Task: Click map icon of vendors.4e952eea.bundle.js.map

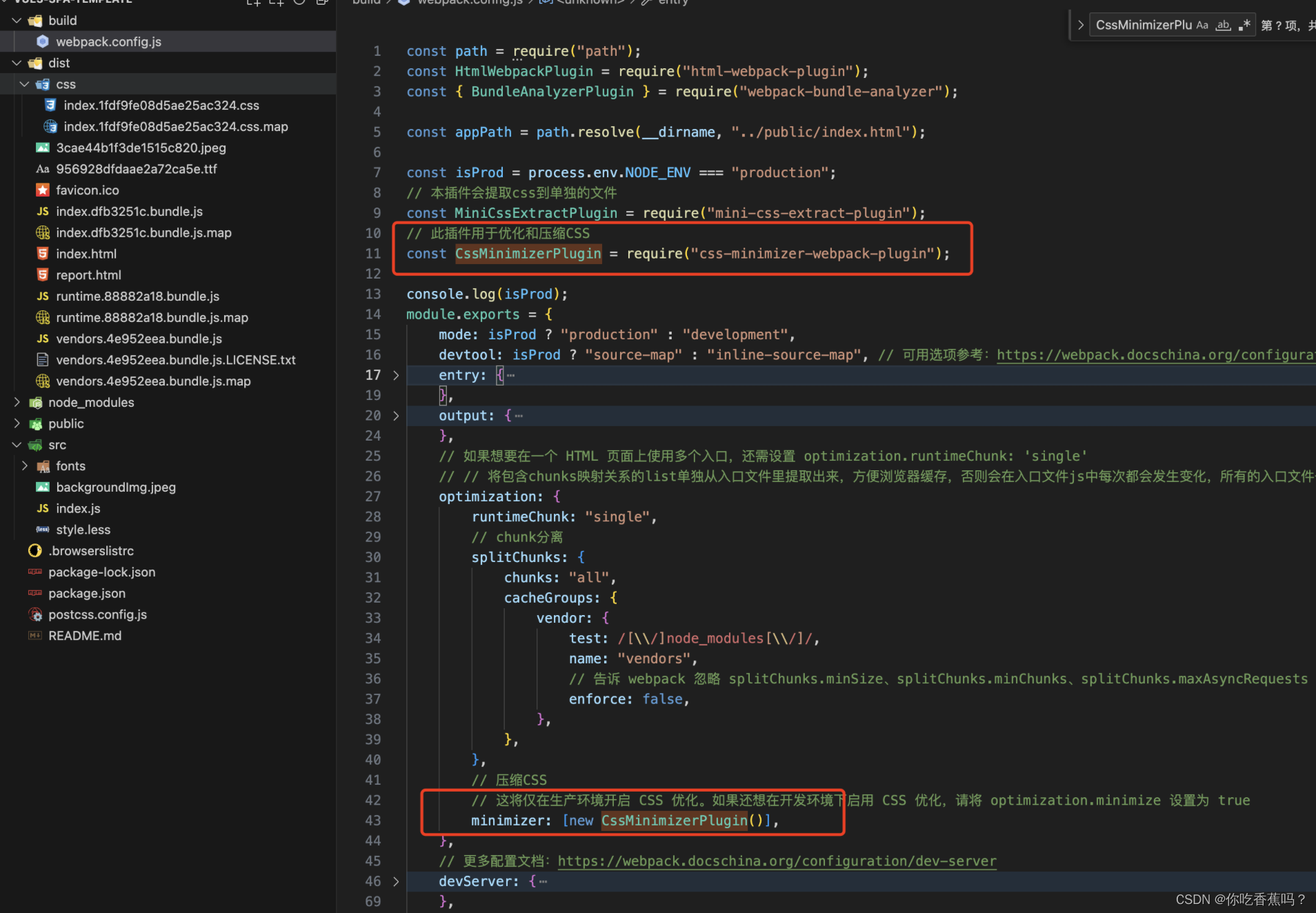Action: coord(43,381)
